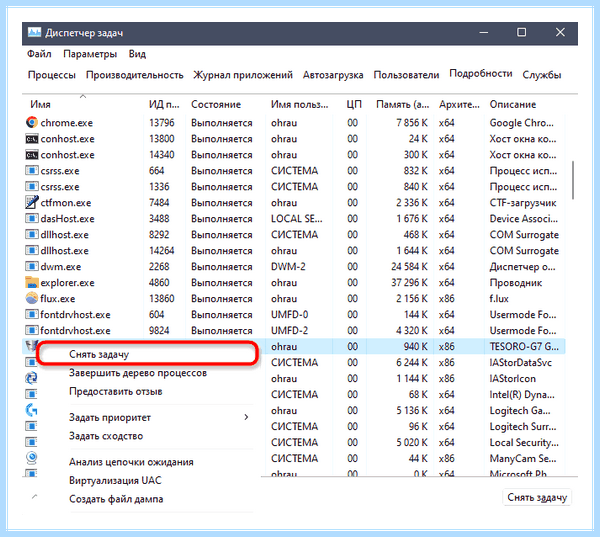Click the icon of fontdrvhost.exe PID 9824
Screen dimensions: 600x537
32,330
